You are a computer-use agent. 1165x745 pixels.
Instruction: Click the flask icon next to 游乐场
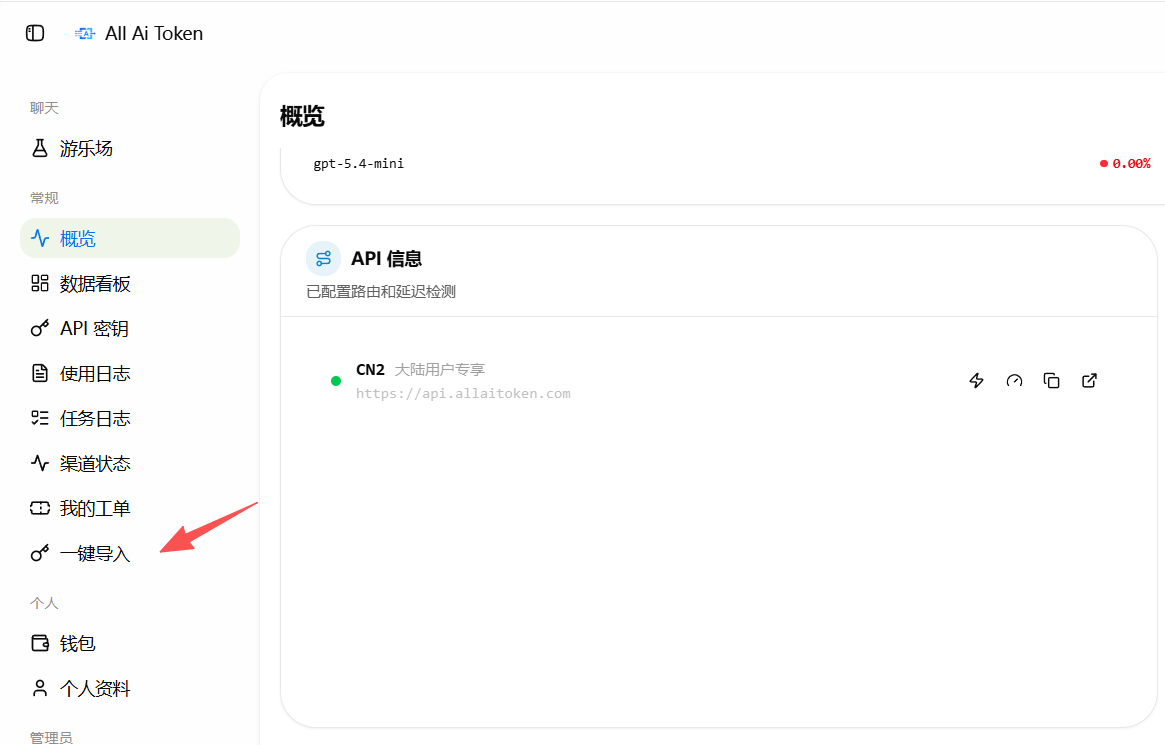click(x=40, y=149)
